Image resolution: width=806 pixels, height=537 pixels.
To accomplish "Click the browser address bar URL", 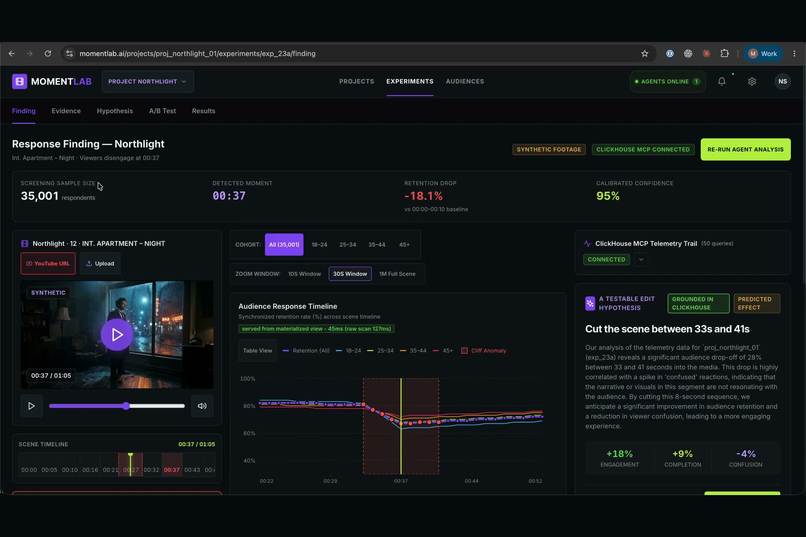I will (197, 53).
